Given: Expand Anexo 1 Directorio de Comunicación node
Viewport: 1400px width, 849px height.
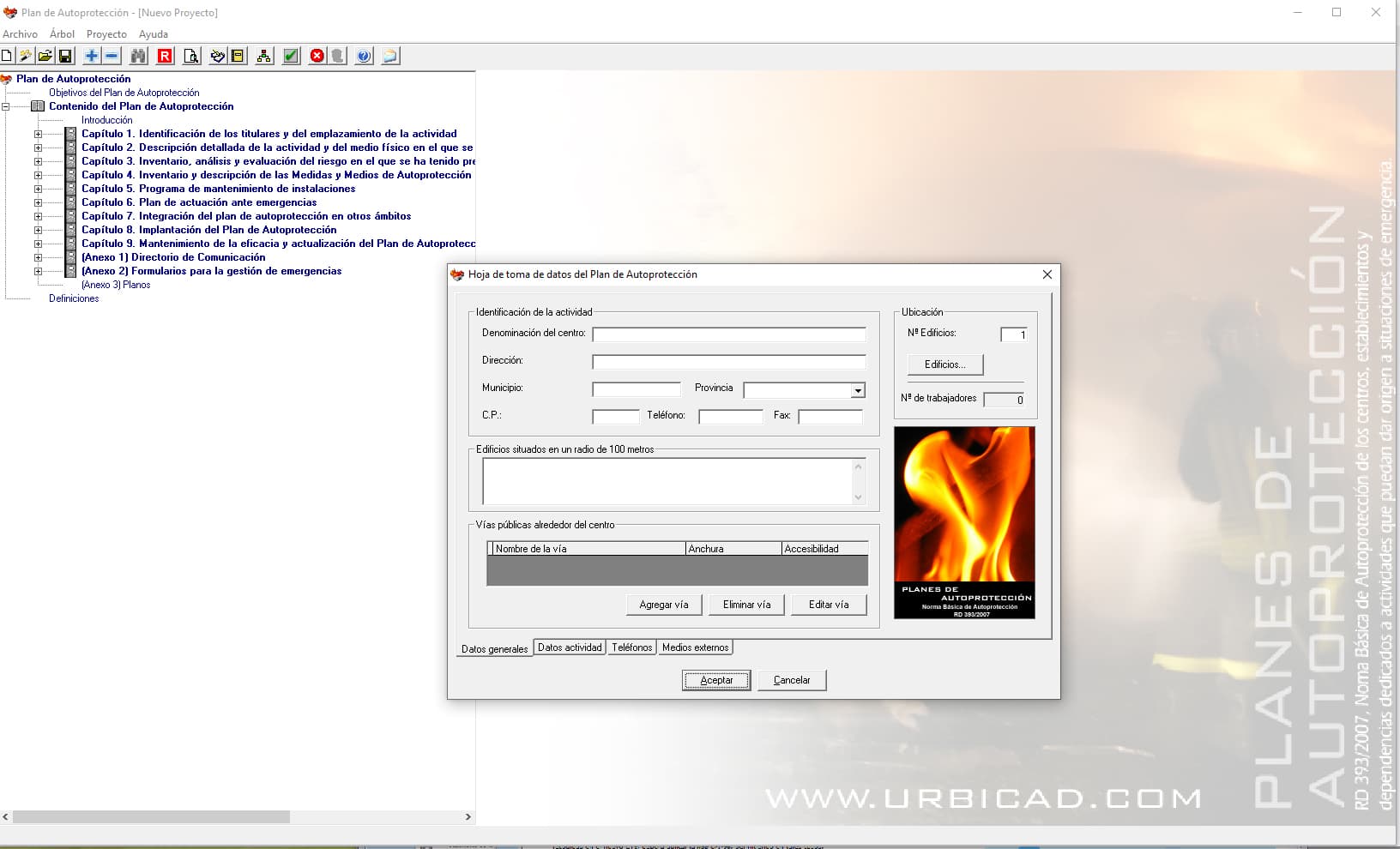Looking at the screenshot, I should coord(38,257).
